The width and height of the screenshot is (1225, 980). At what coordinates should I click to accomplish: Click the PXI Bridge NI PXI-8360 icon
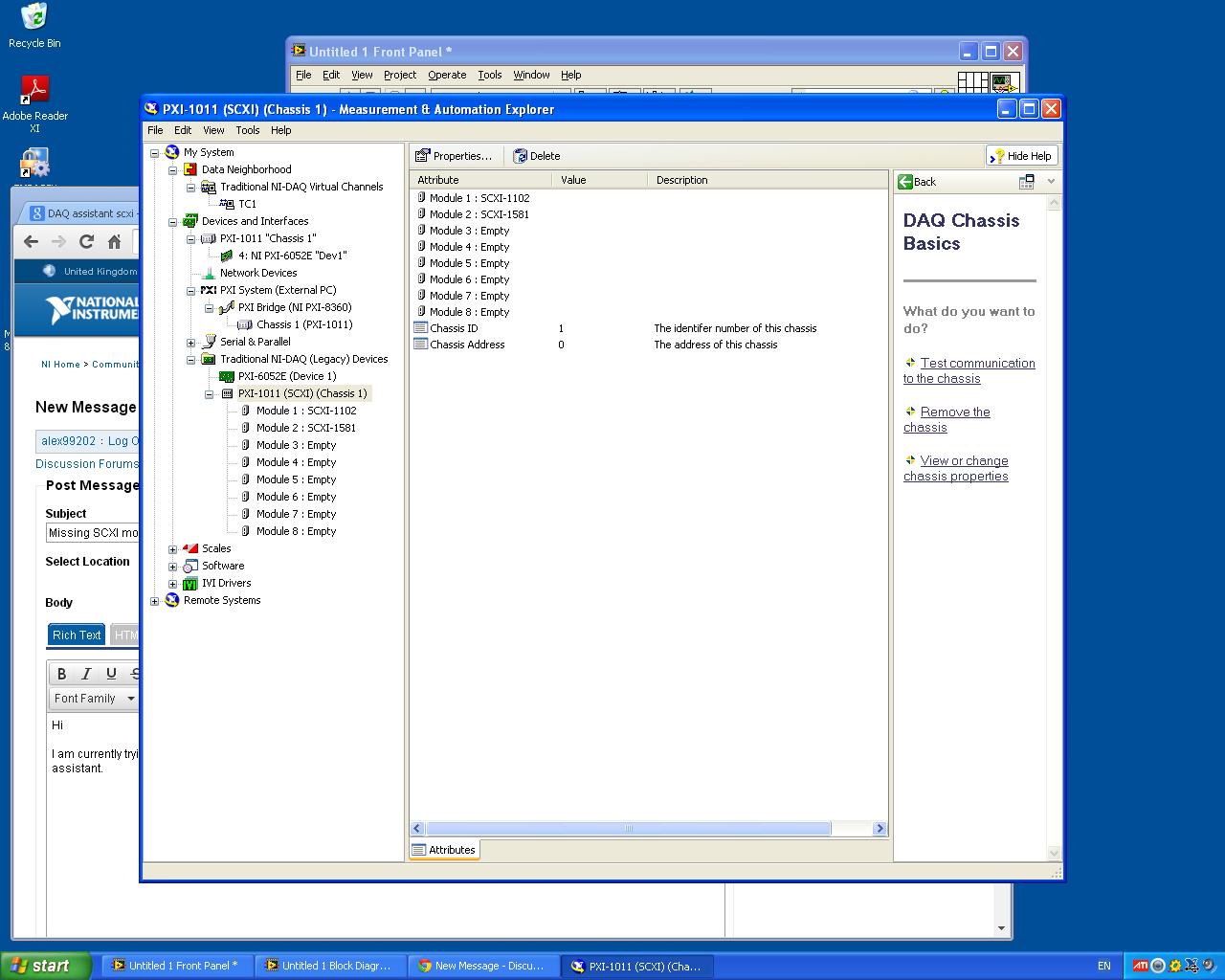click(227, 307)
